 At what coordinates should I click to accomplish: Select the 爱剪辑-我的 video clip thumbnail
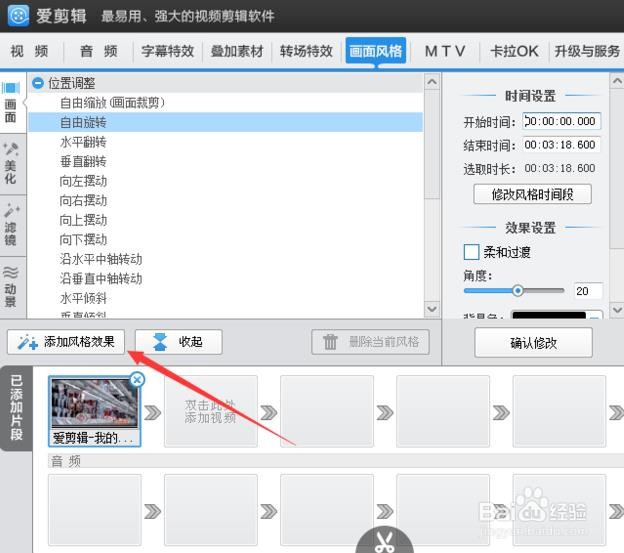click(x=95, y=411)
